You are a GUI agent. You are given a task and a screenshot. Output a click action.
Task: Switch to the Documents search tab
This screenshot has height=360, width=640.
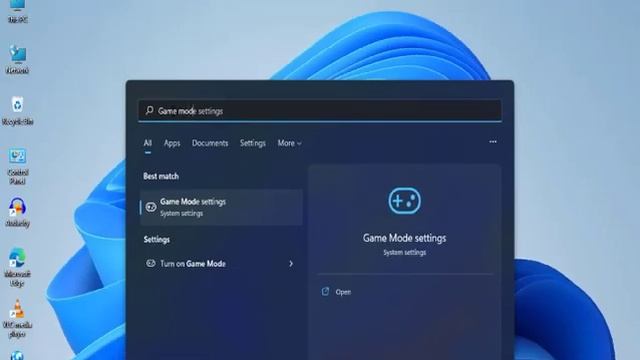point(210,143)
